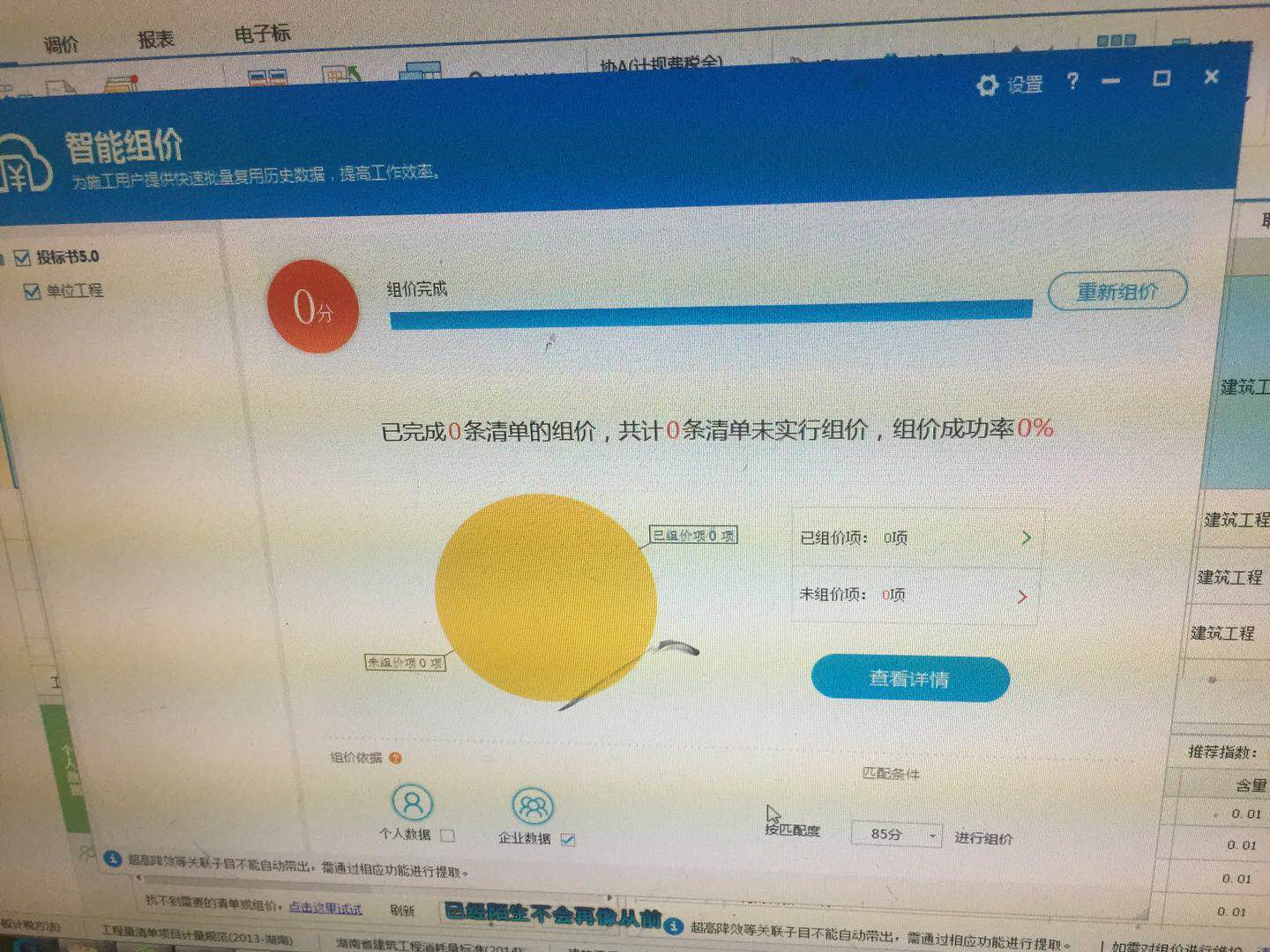1270x952 pixels.
Task: Click the 含量 column header in background window
Action: (1251, 785)
